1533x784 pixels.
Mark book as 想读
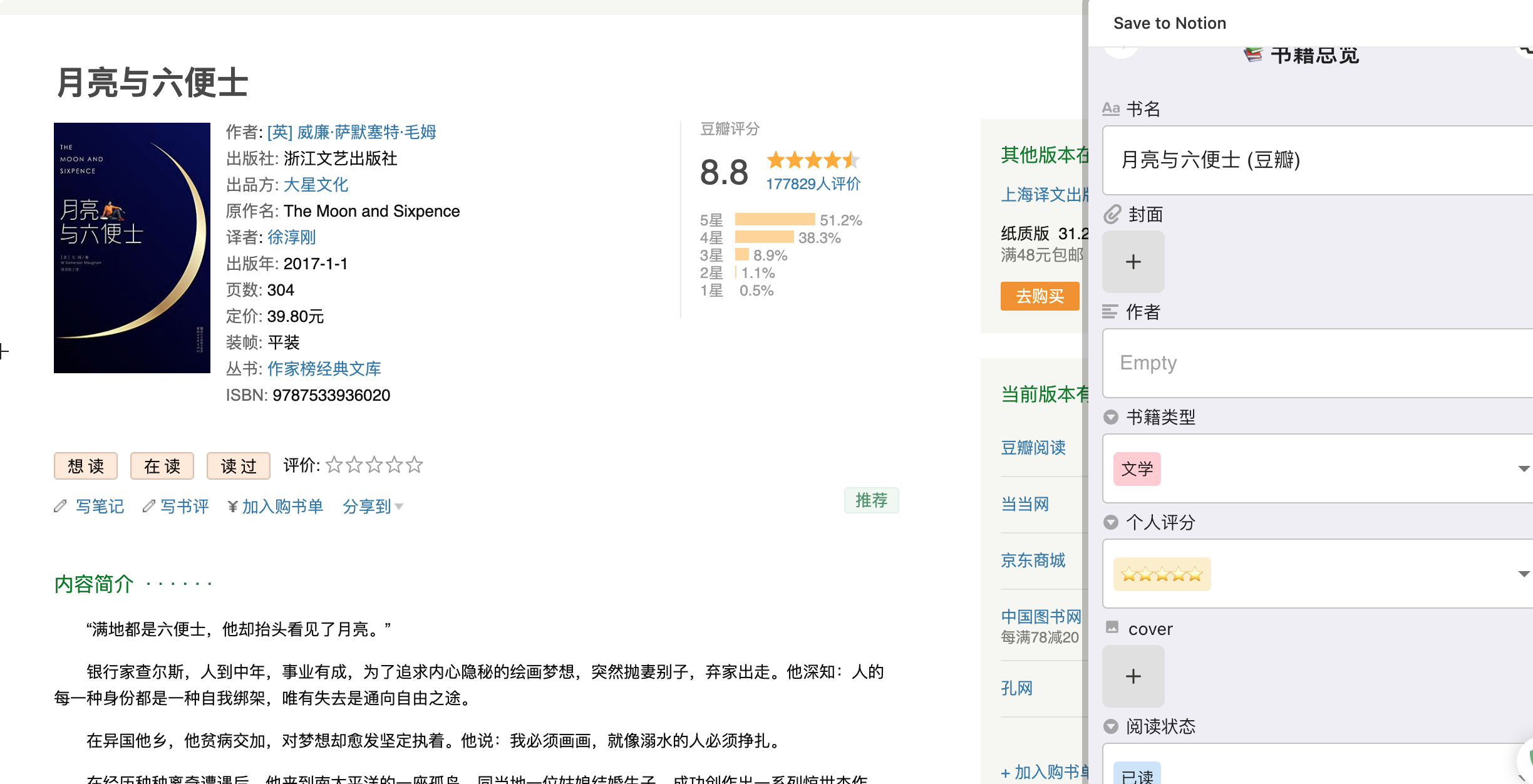[x=86, y=466]
